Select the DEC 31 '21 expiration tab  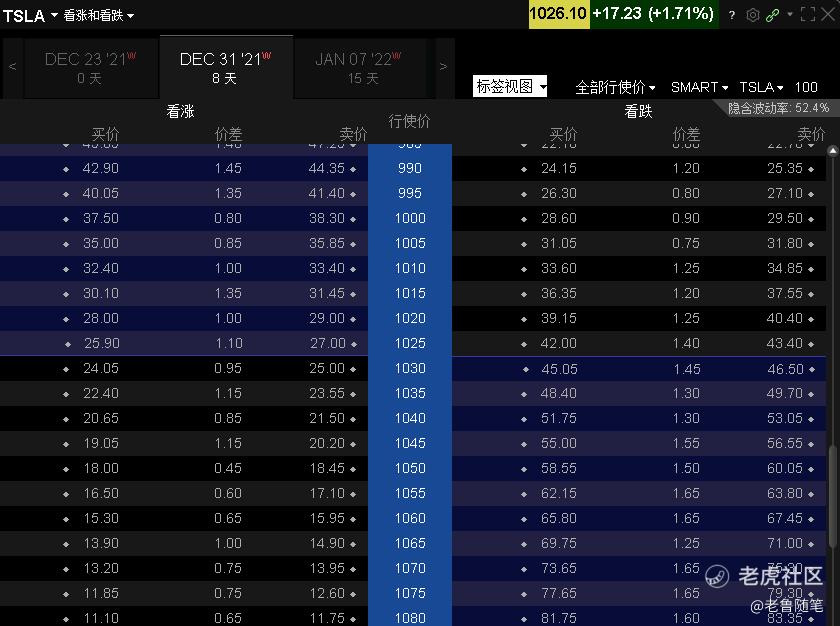(x=226, y=67)
